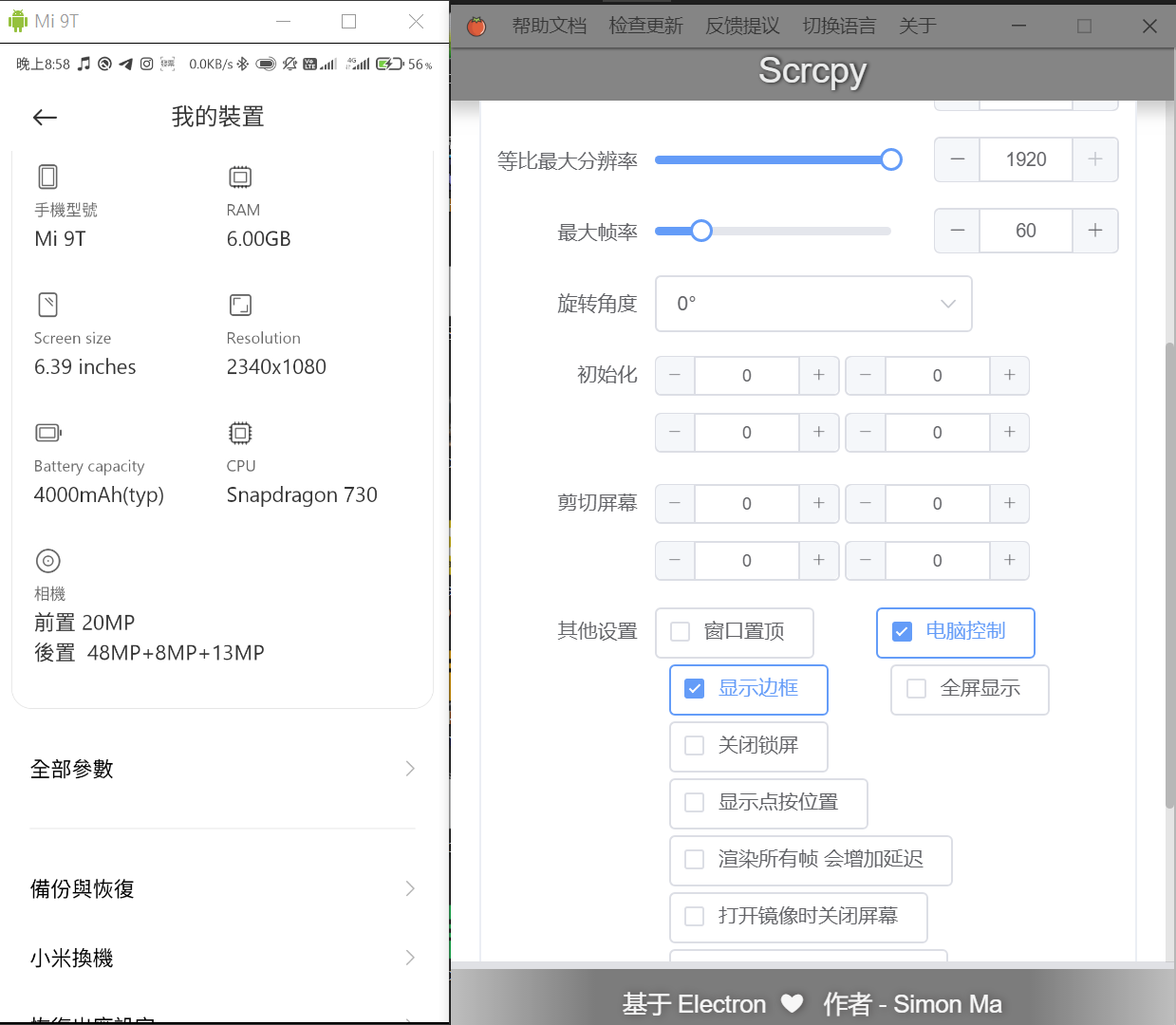Click the 基于 Electron footer text
This screenshot has width=1176, height=1025.
(694, 1003)
